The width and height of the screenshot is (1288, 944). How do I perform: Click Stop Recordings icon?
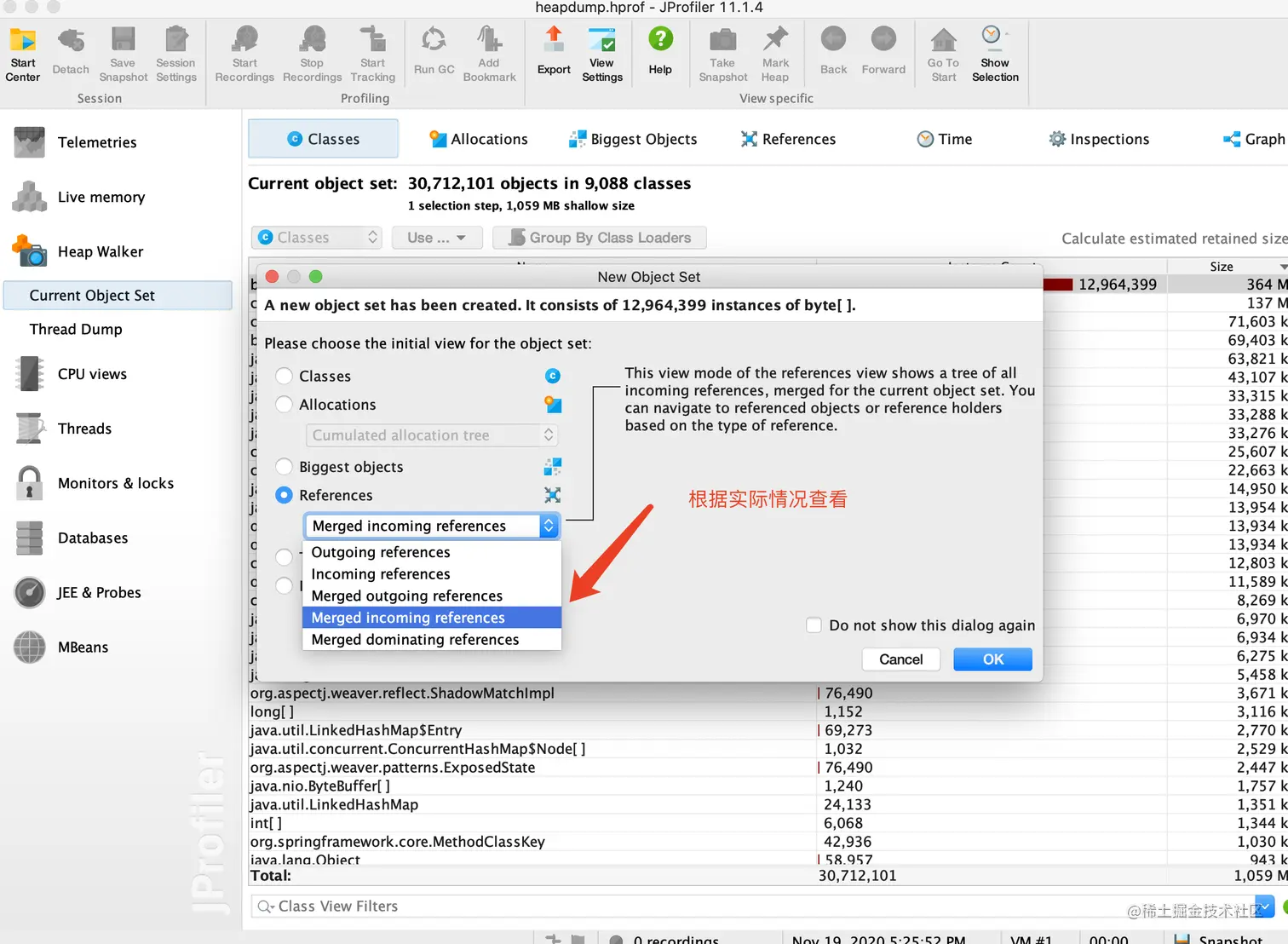[x=312, y=55]
